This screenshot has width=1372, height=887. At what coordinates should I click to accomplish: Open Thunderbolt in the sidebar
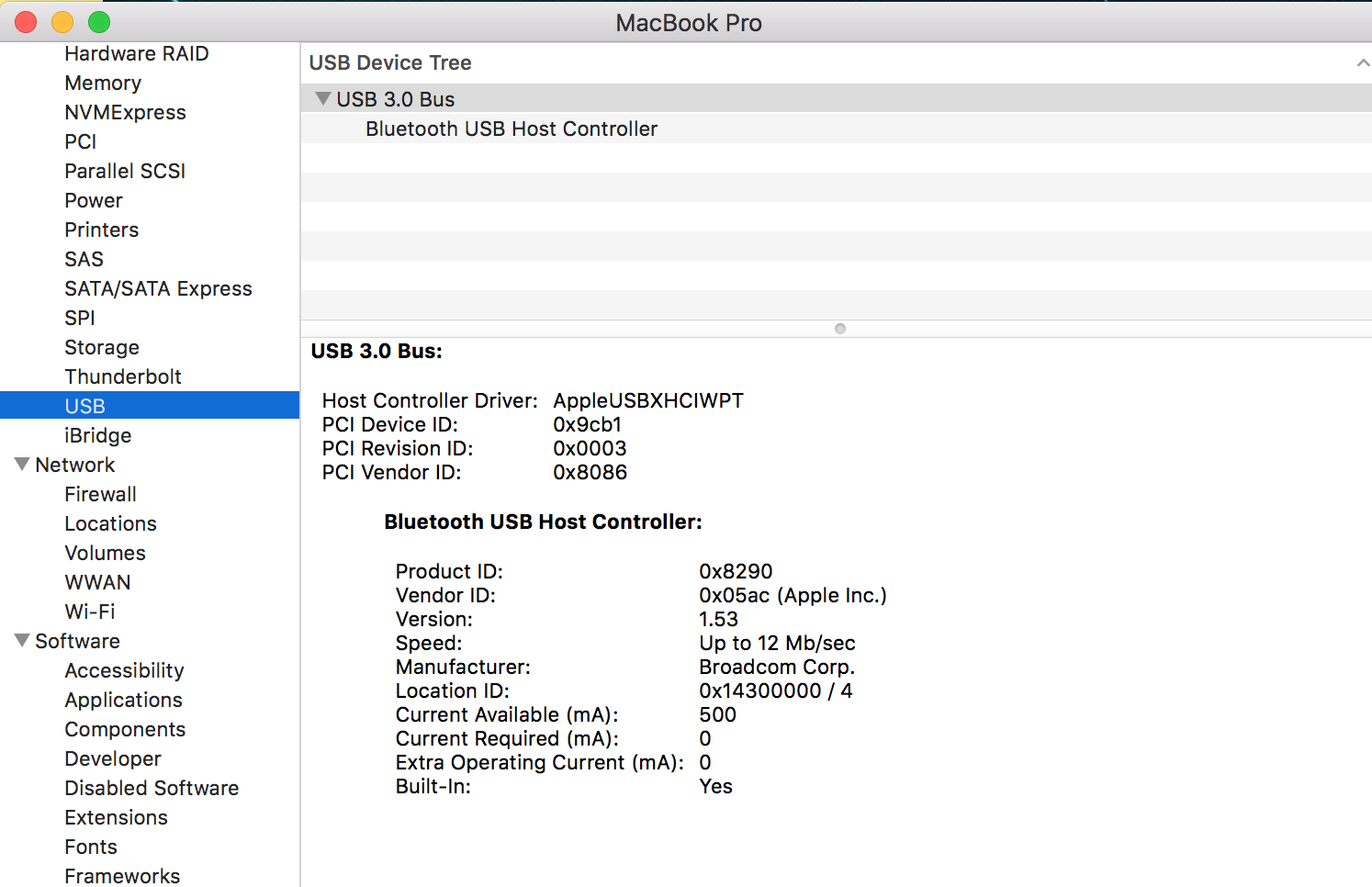tap(123, 376)
